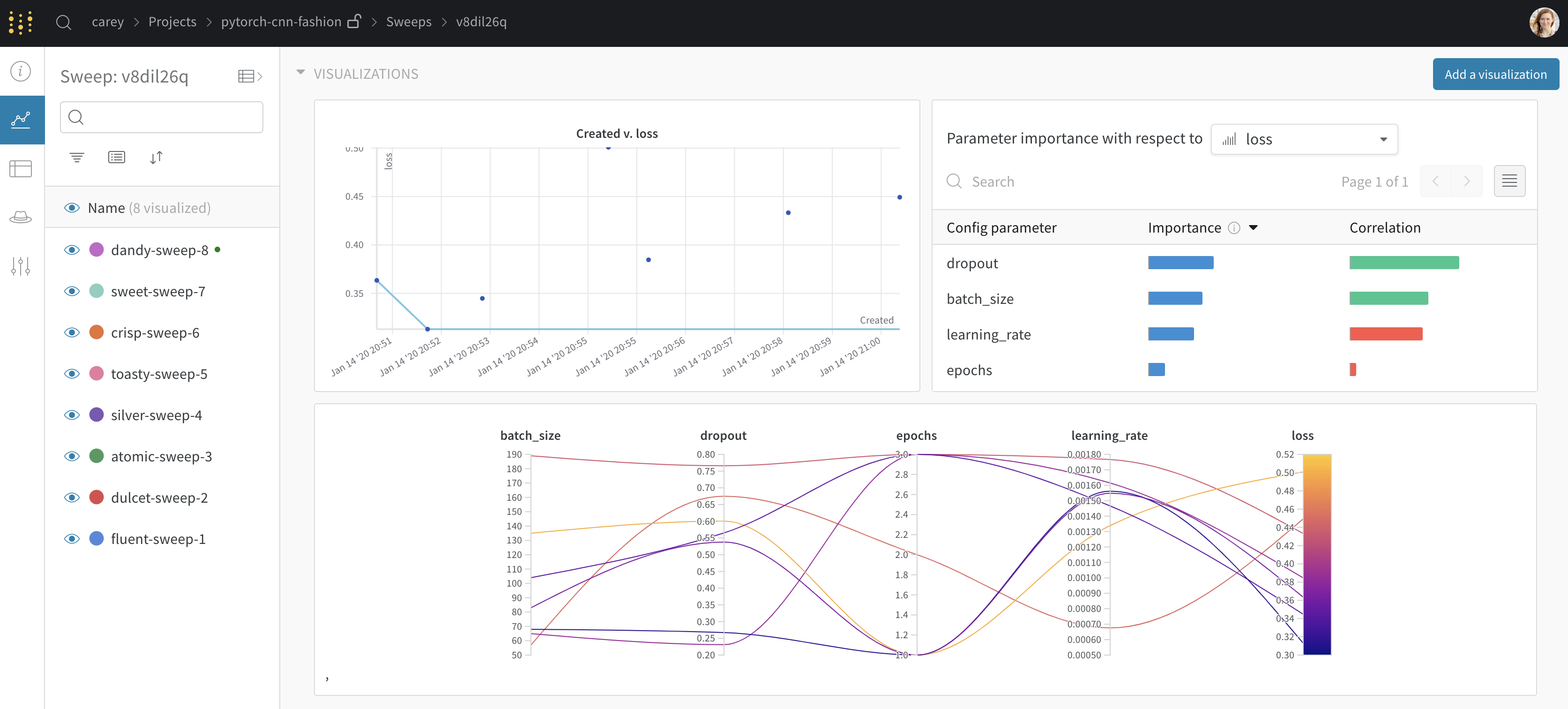Open the runs table panel in sidebar

coord(21,169)
